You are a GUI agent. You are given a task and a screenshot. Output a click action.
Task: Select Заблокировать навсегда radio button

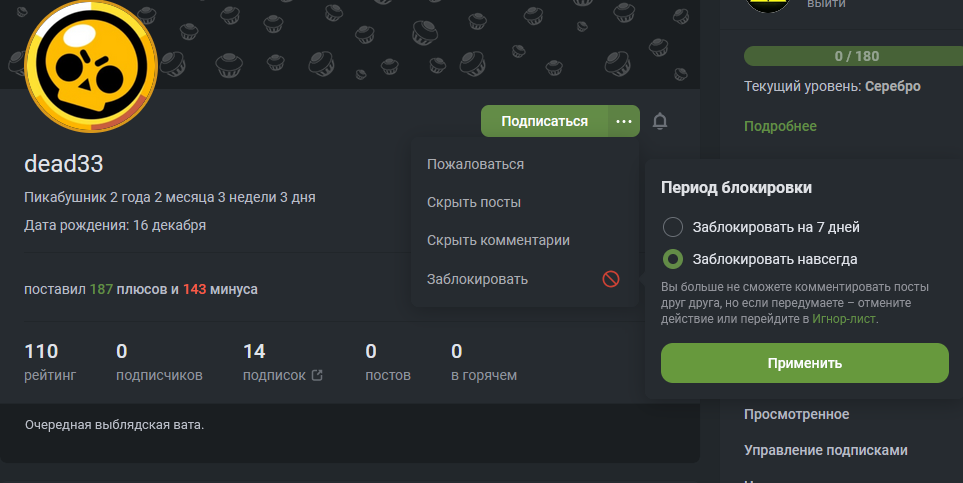(674, 259)
